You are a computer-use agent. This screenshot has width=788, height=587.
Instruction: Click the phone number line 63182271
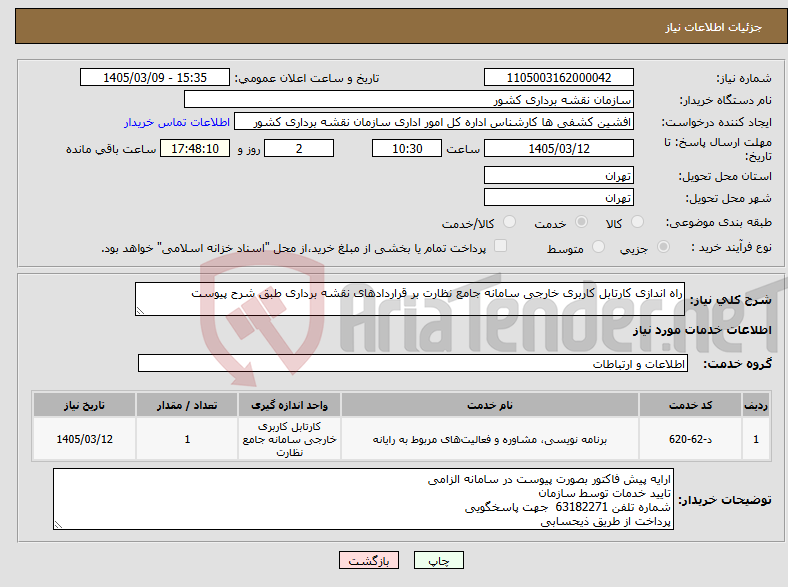click(567, 508)
